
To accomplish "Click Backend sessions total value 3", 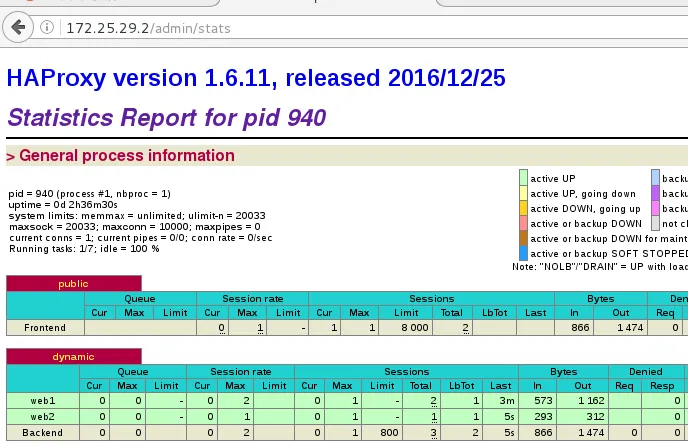I will click(x=433, y=433).
